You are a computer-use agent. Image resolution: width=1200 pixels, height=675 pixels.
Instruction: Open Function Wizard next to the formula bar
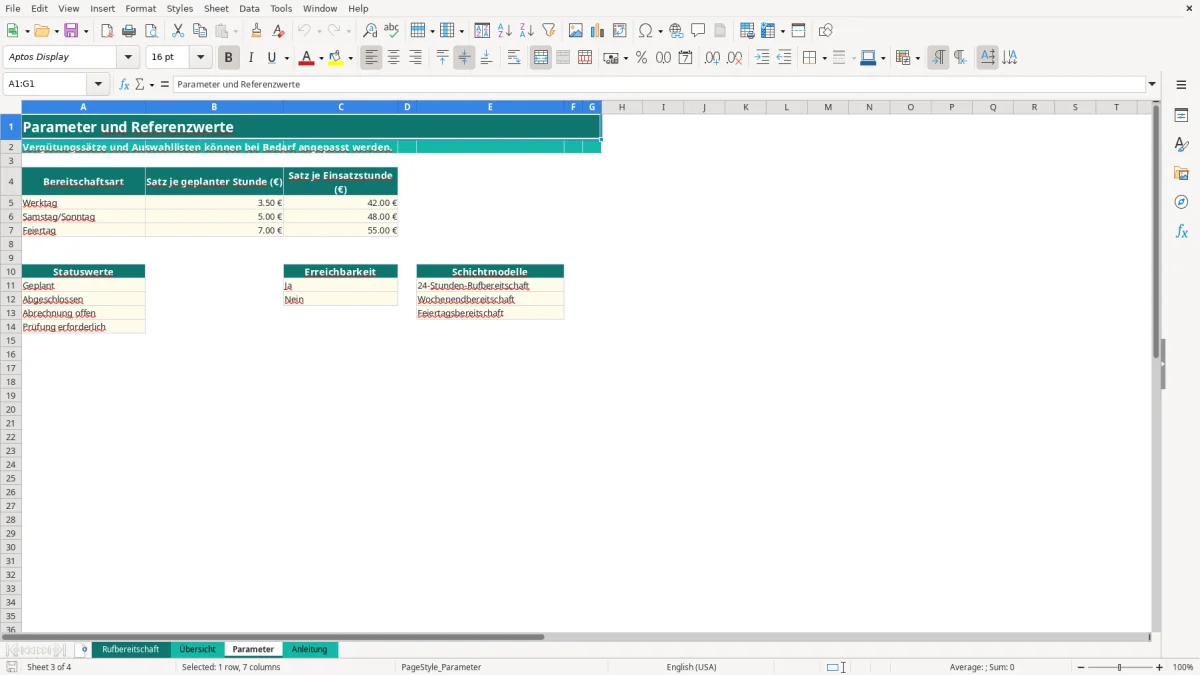click(125, 85)
